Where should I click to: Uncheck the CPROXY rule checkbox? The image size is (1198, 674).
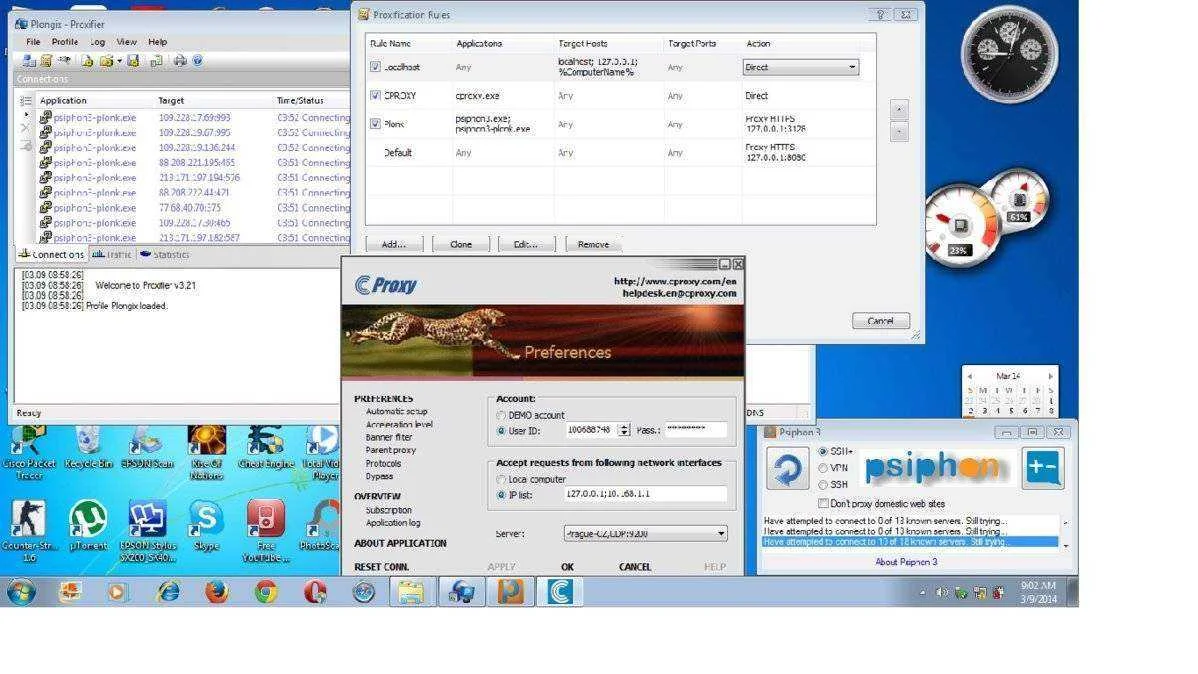375,96
